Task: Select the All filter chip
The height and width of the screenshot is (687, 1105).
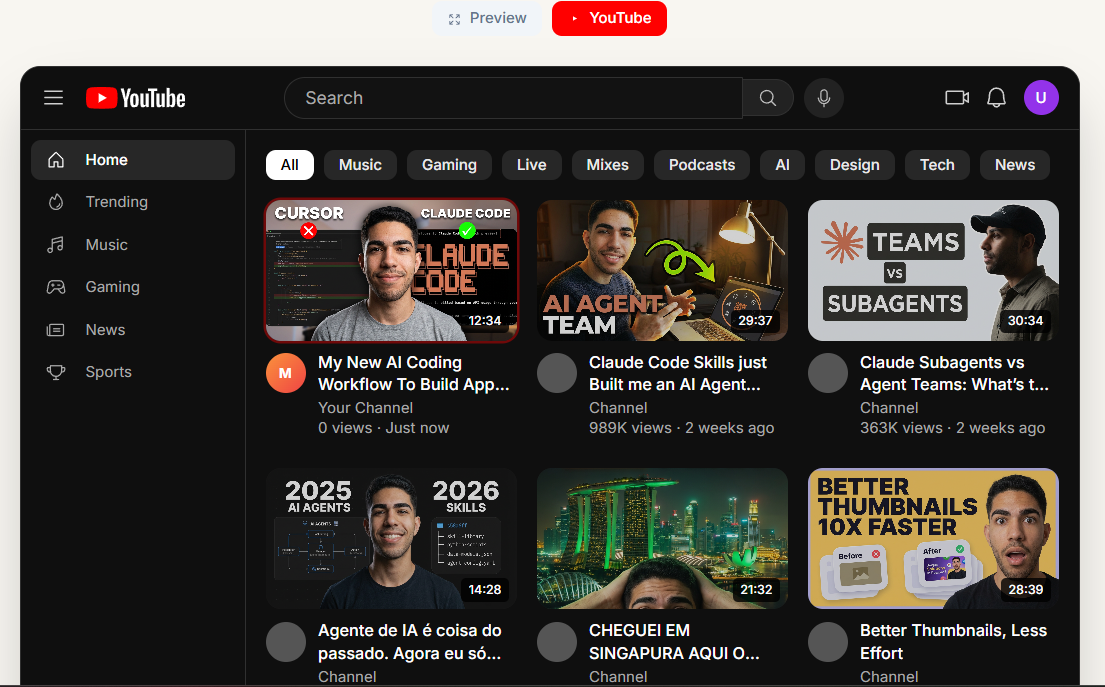Action: (x=289, y=164)
